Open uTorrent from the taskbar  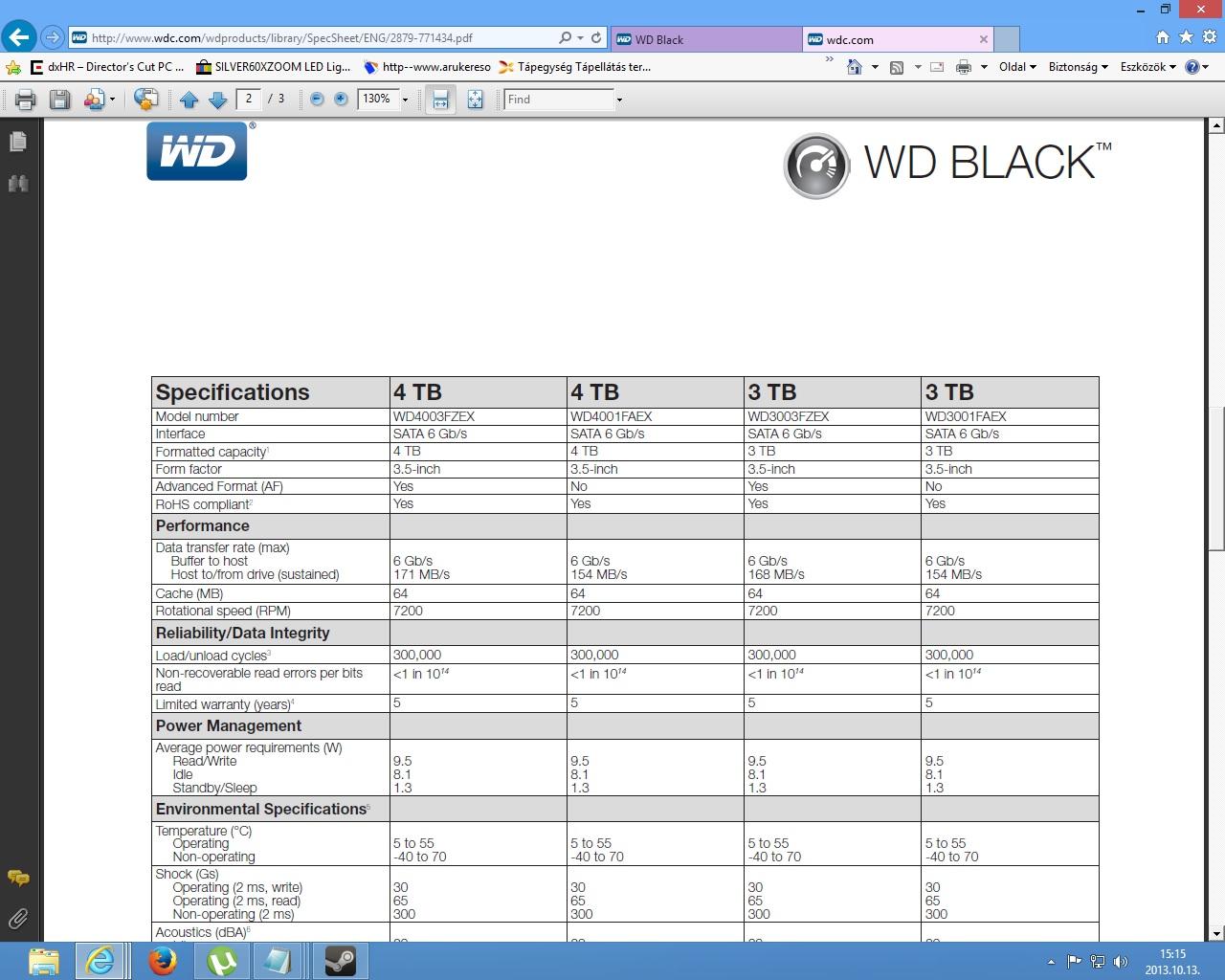222,961
